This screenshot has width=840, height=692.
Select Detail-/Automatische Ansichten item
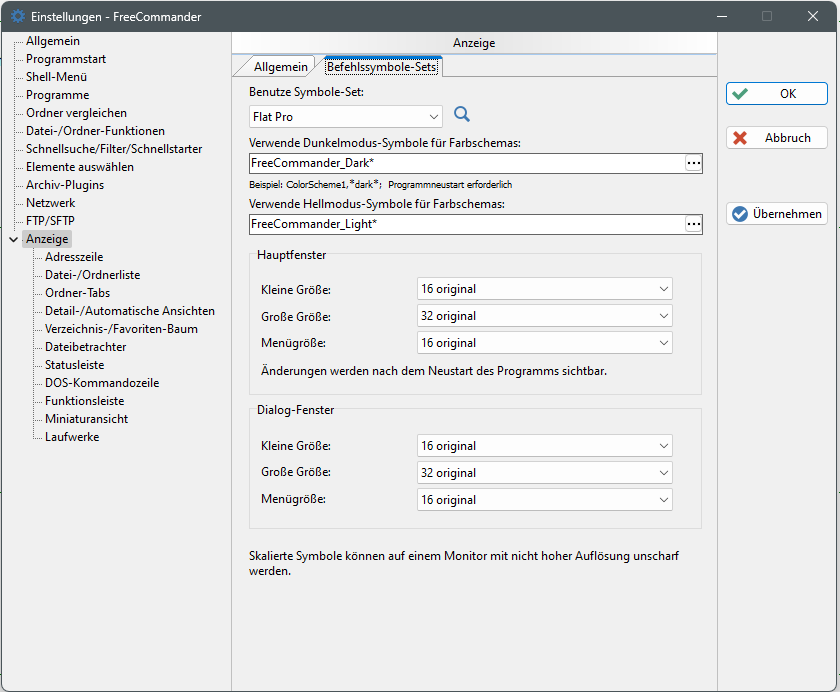point(130,311)
